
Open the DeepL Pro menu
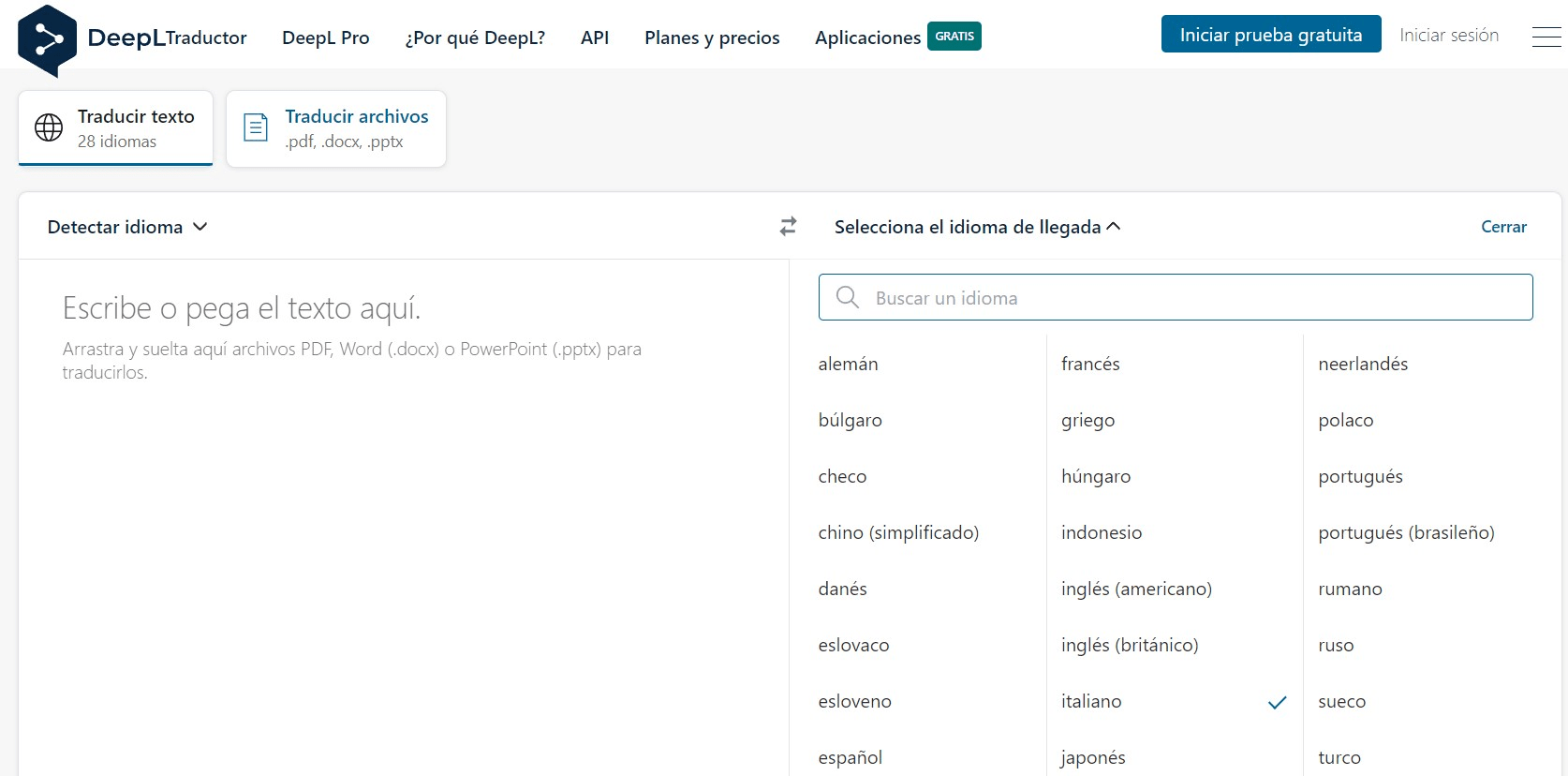click(326, 37)
